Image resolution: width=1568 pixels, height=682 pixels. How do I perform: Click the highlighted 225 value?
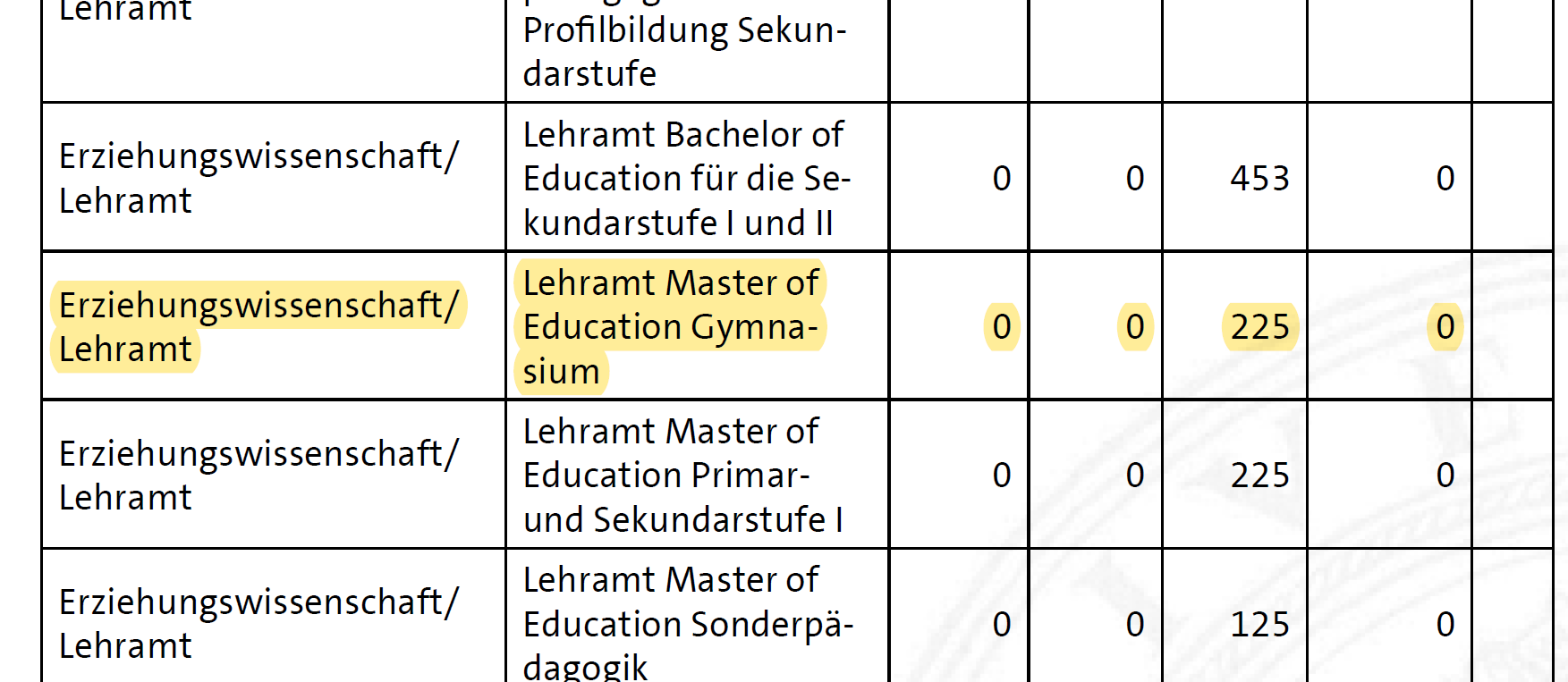[1259, 327]
